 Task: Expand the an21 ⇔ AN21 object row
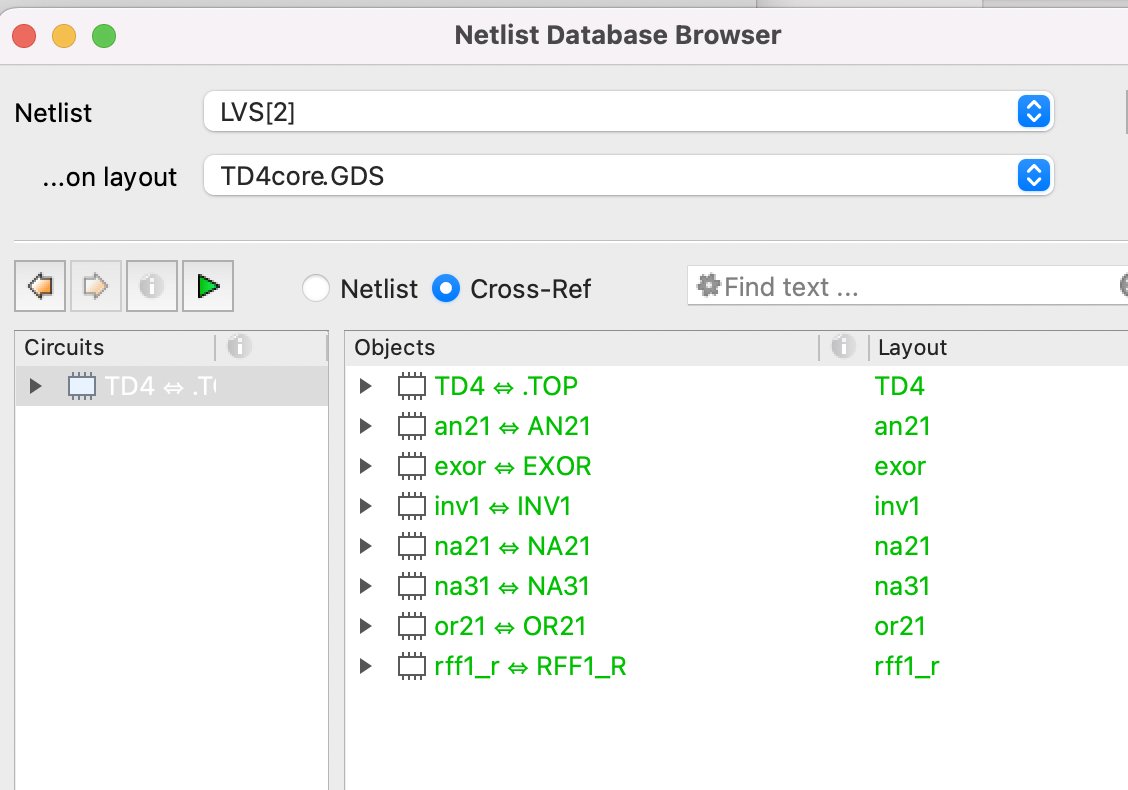(x=365, y=427)
